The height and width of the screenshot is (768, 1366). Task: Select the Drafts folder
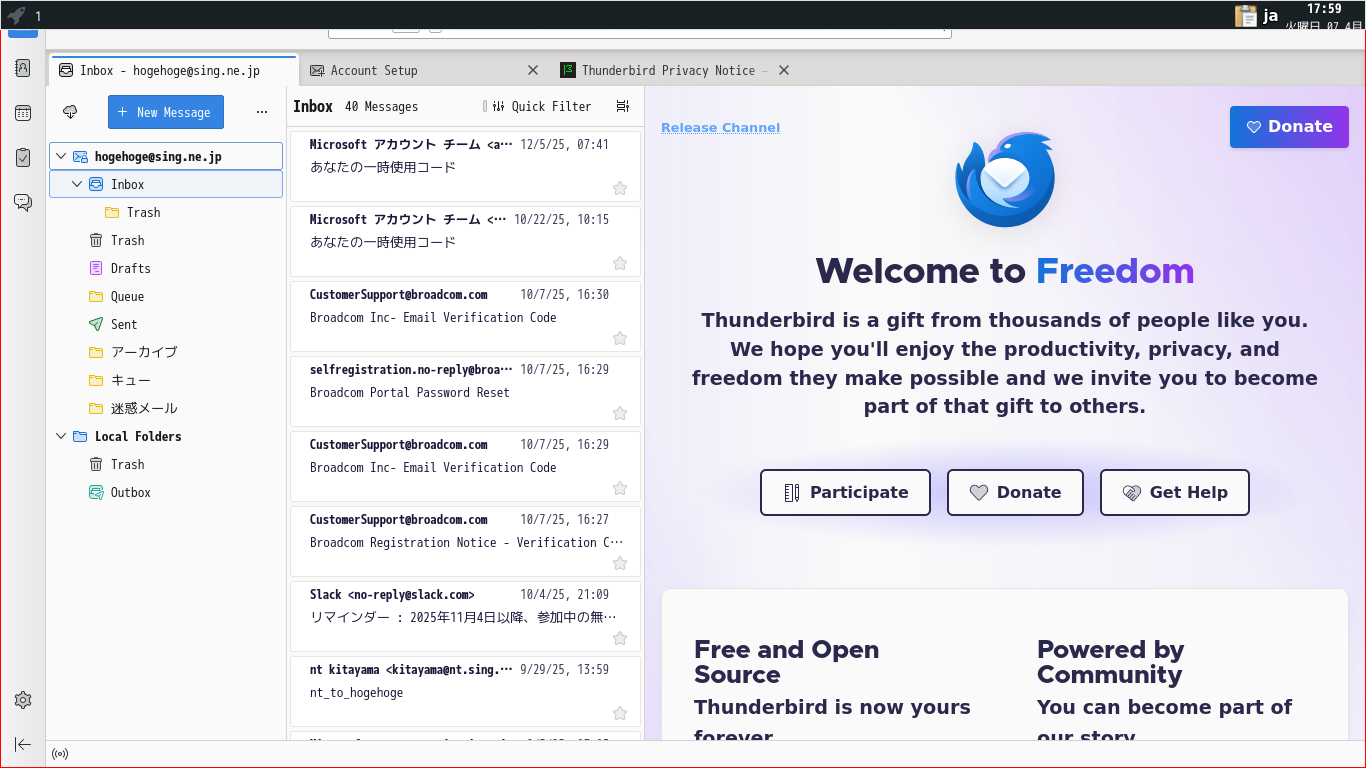pos(166,268)
